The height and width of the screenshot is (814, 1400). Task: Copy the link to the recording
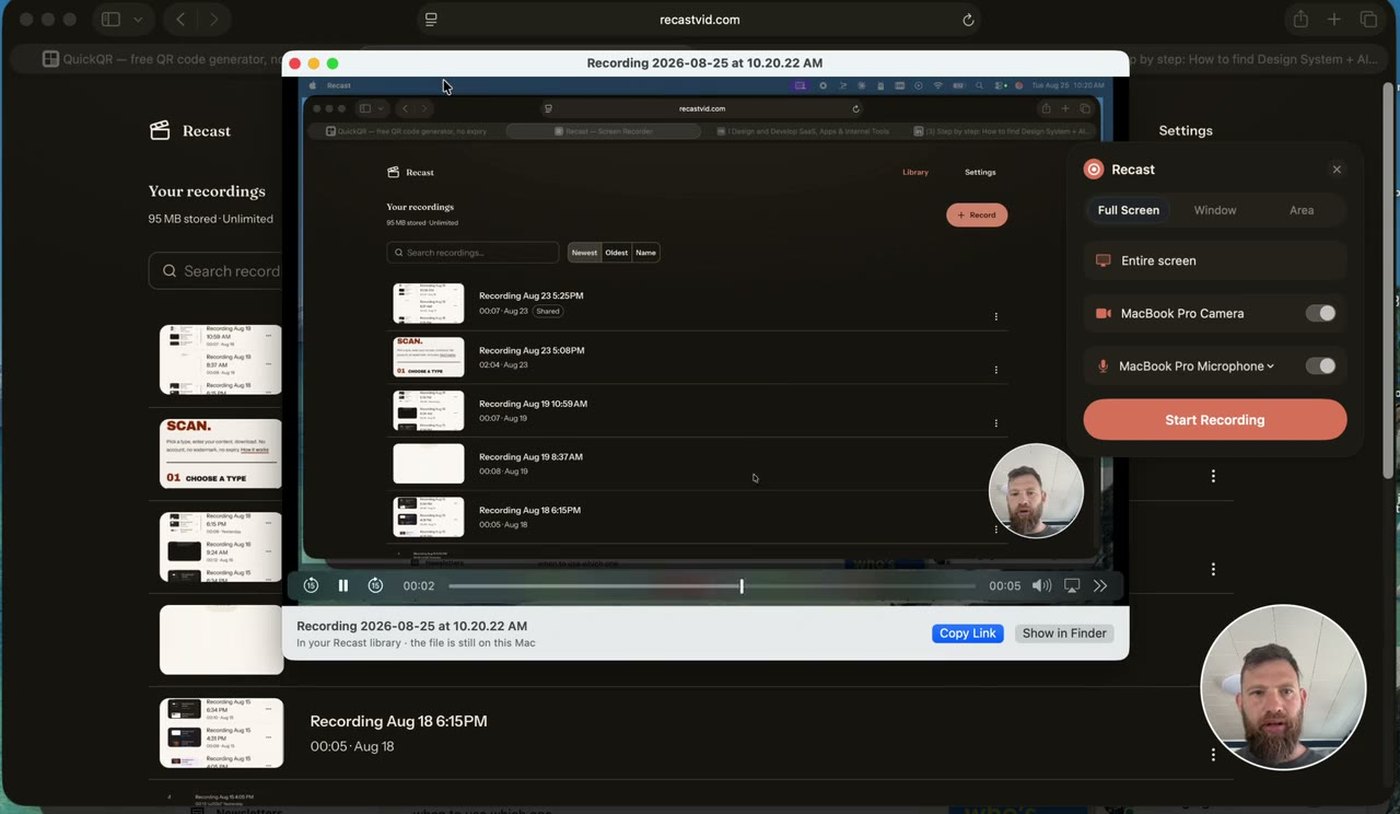(x=967, y=633)
